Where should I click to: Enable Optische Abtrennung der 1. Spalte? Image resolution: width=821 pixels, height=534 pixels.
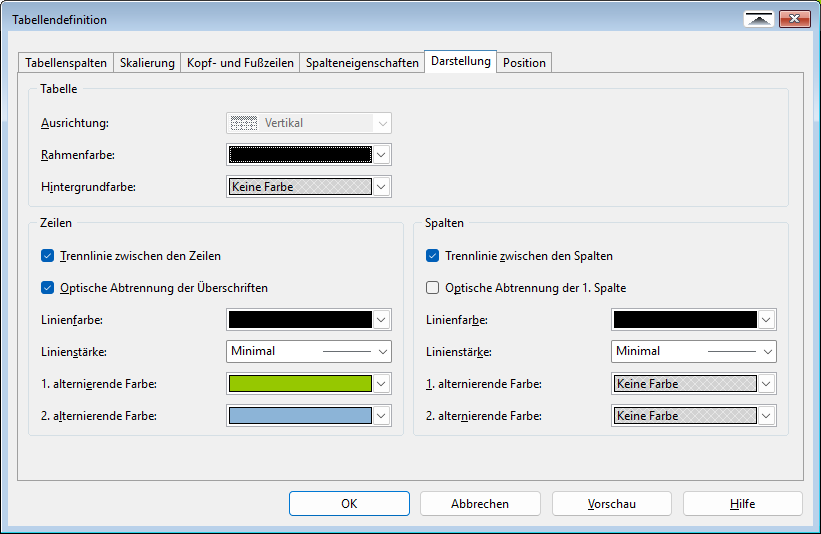click(433, 288)
